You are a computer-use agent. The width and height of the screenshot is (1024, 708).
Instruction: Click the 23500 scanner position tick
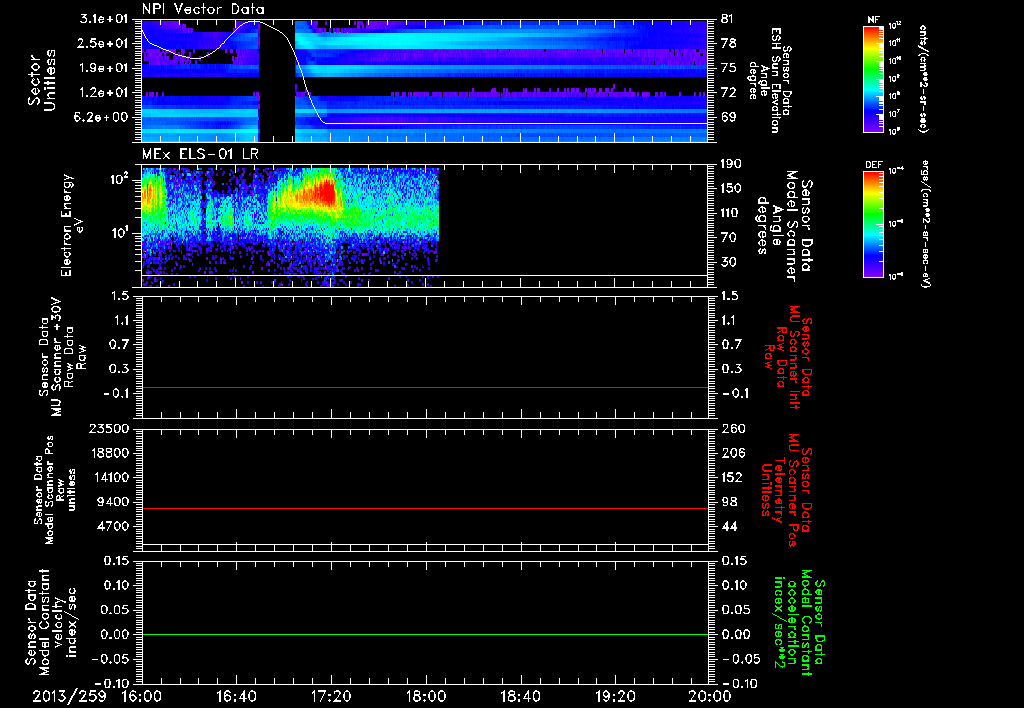click(110, 428)
